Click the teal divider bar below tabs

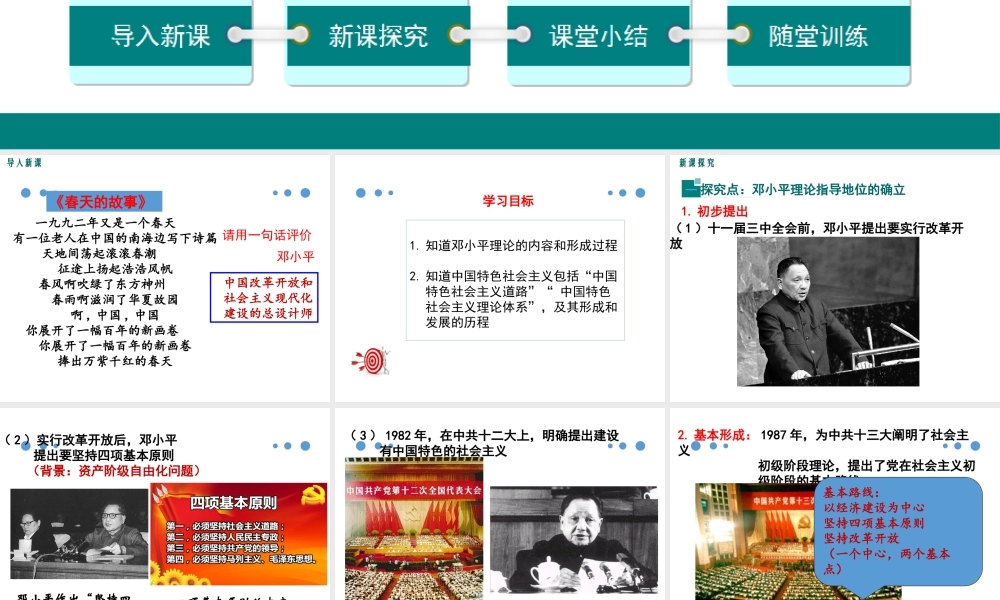coord(500,131)
